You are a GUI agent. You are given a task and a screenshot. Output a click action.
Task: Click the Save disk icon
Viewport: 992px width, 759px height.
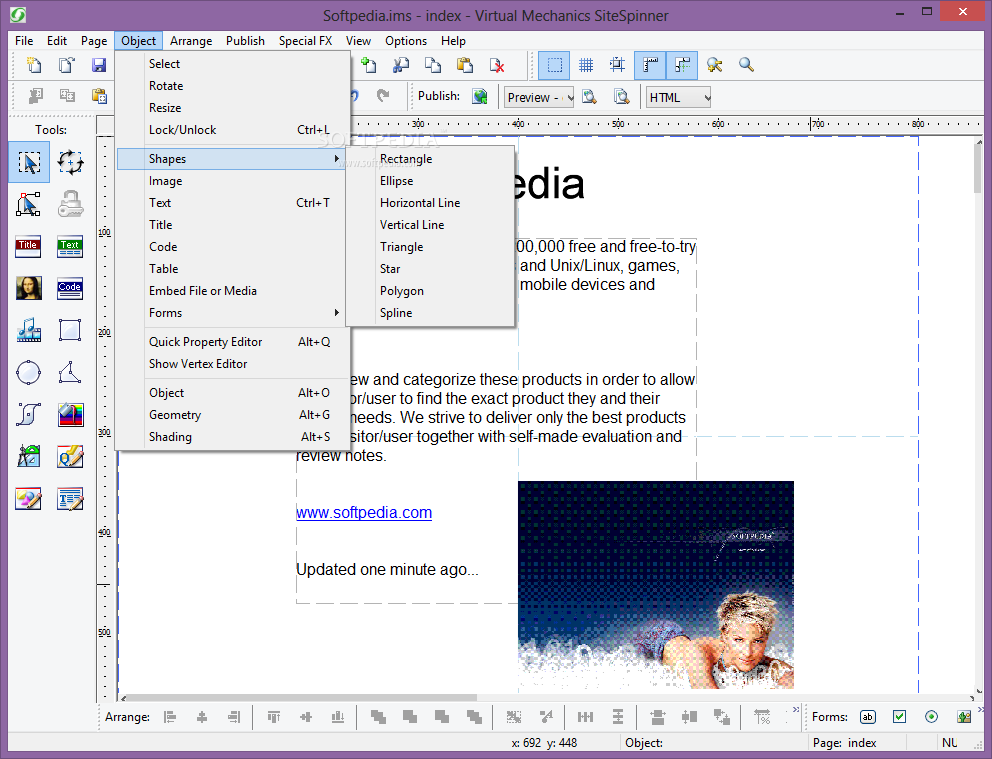point(99,65)
